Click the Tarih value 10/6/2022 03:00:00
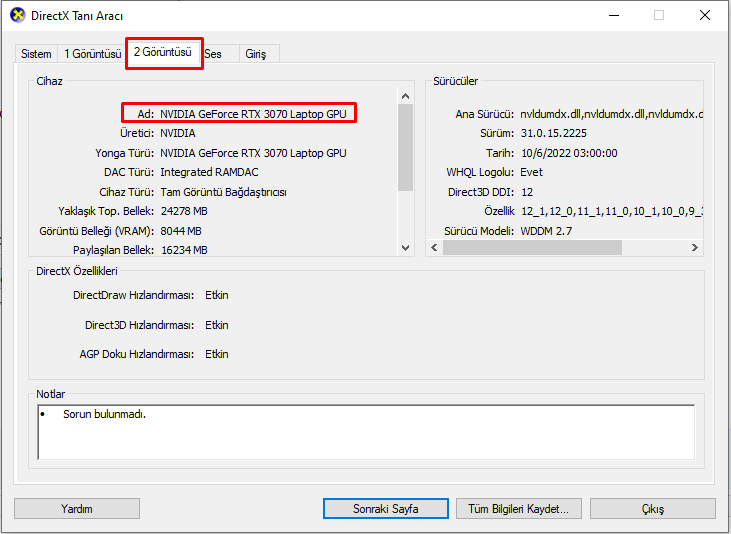This screenshot has width=731, height=534. 569,153
